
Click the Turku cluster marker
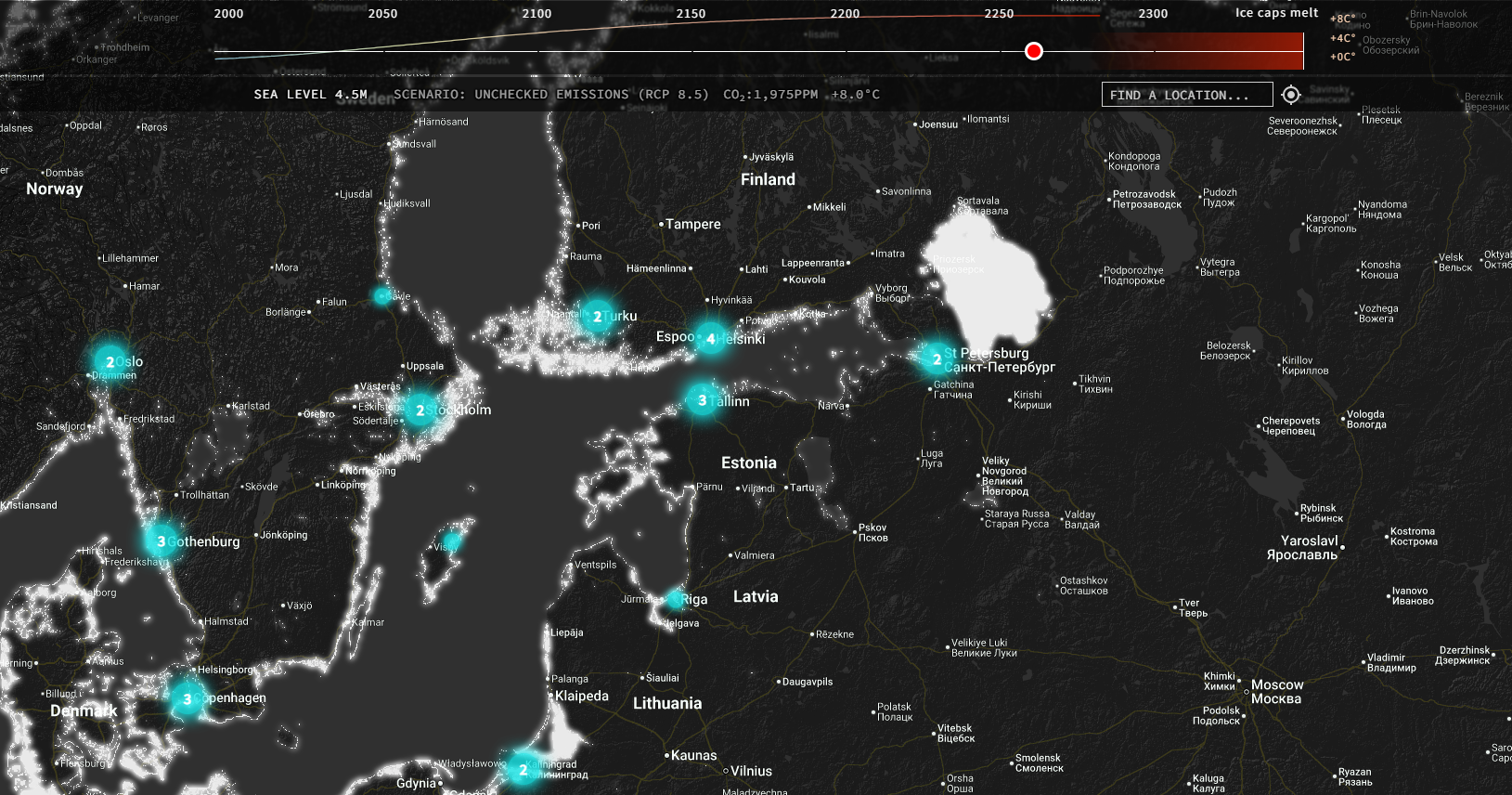pyautogui.click(x=597, y=317)
